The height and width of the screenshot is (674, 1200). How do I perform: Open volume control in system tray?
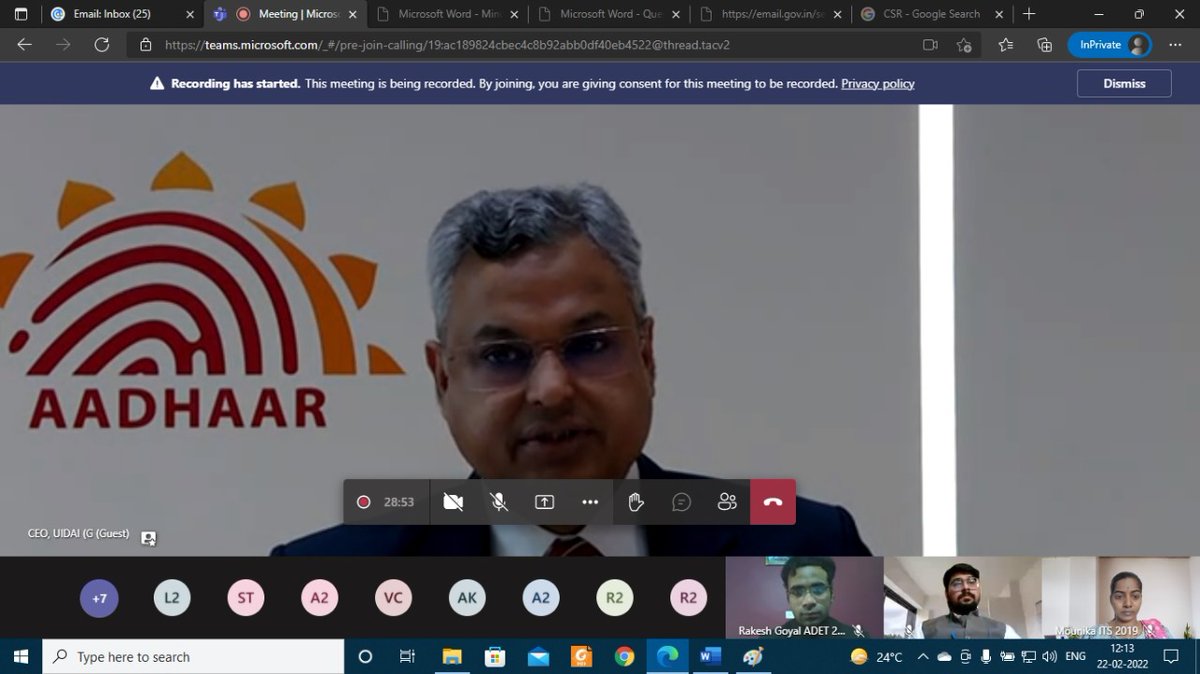pos(1049,657)
